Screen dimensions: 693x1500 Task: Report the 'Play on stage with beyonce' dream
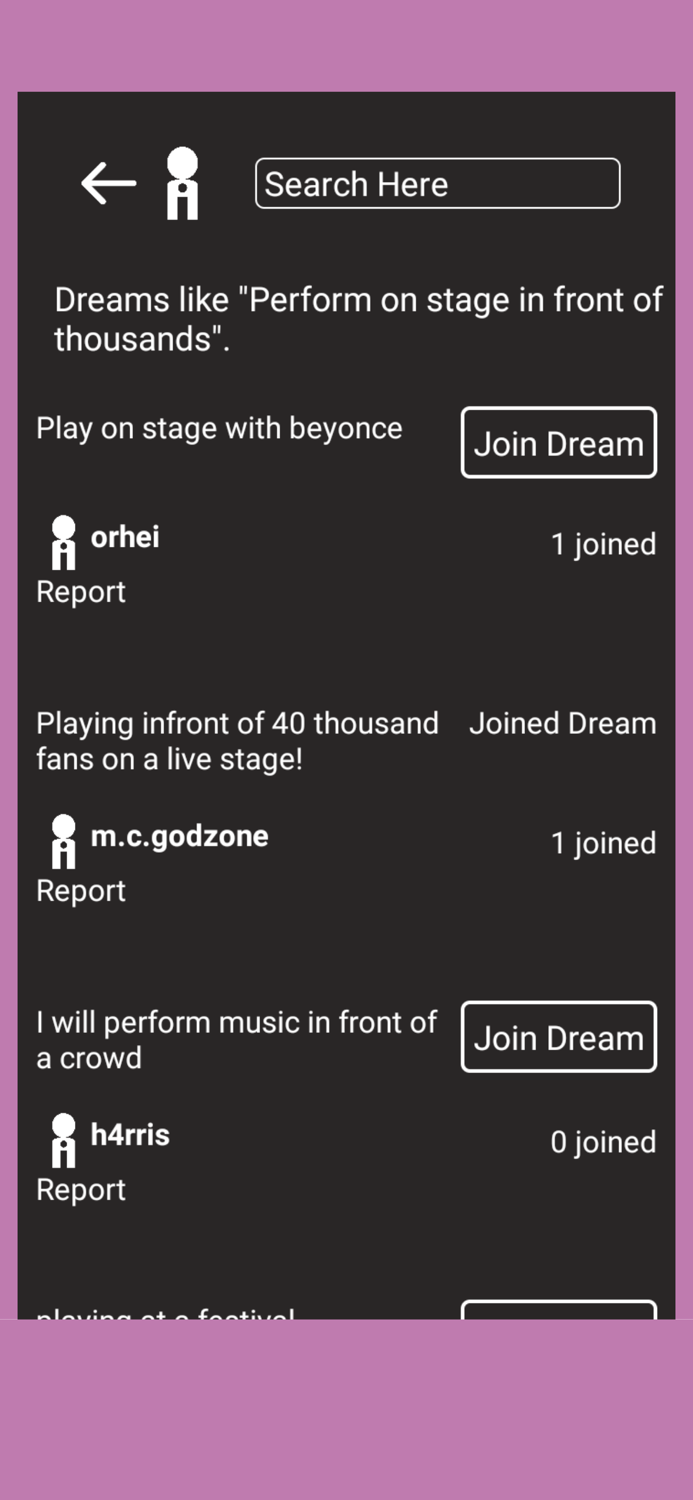(x=80, y=591)
